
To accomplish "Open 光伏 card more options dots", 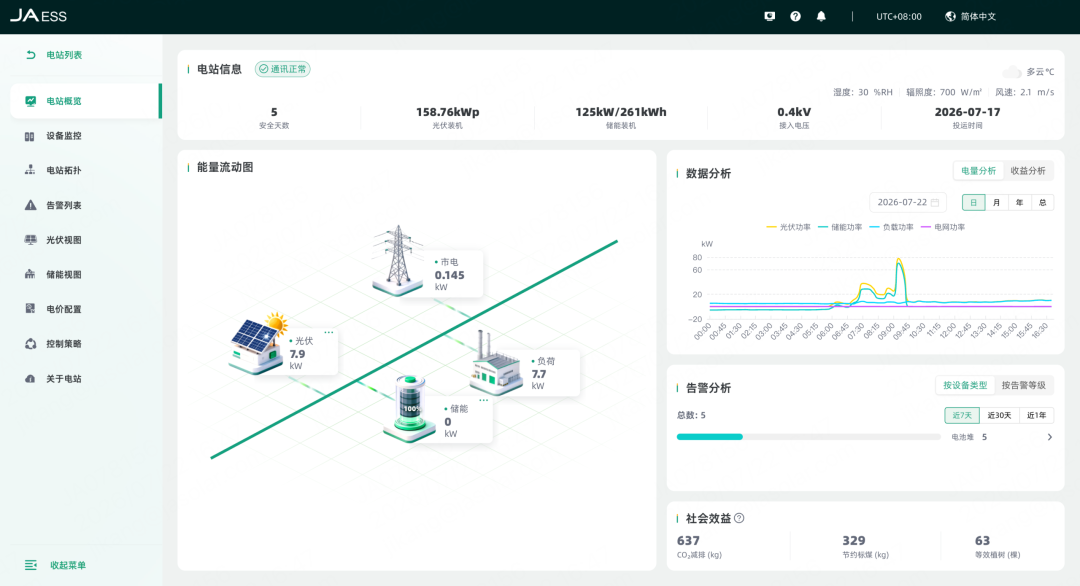I will [329, 333].
